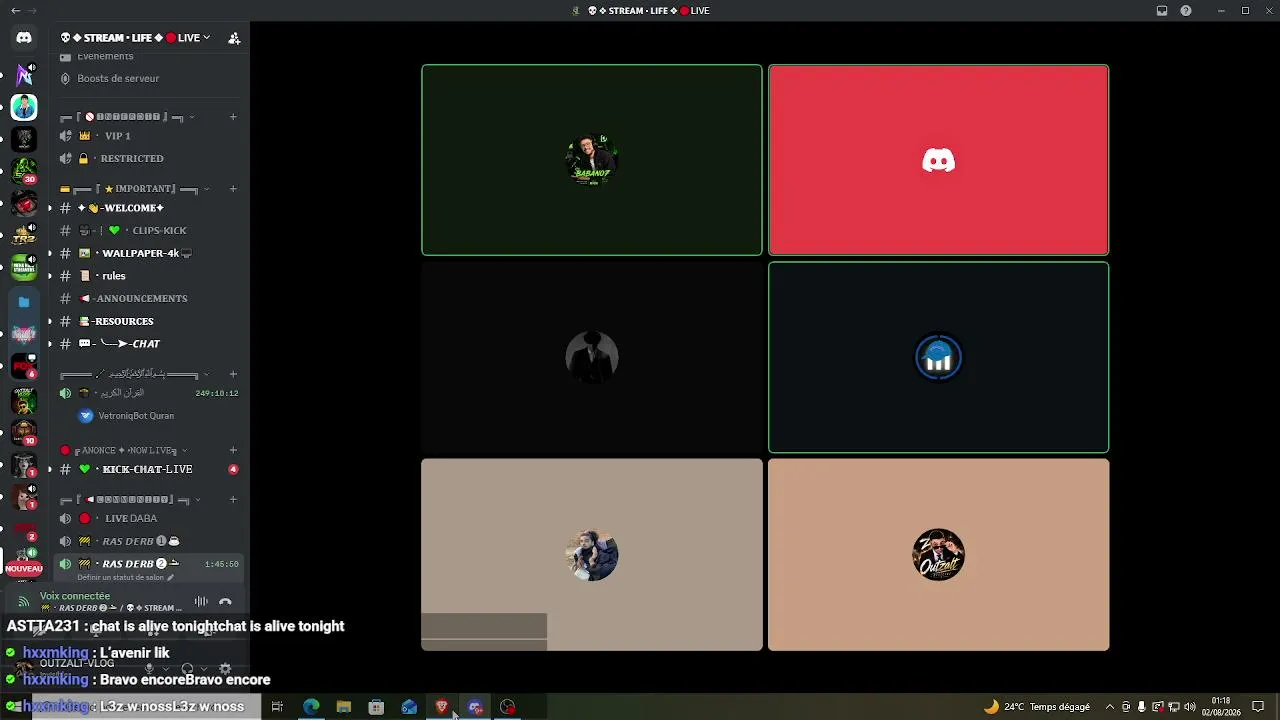Click Définir un statut de salon
Screen dimensions: 1280x720
pyautogui.click(x=125, y=578)
